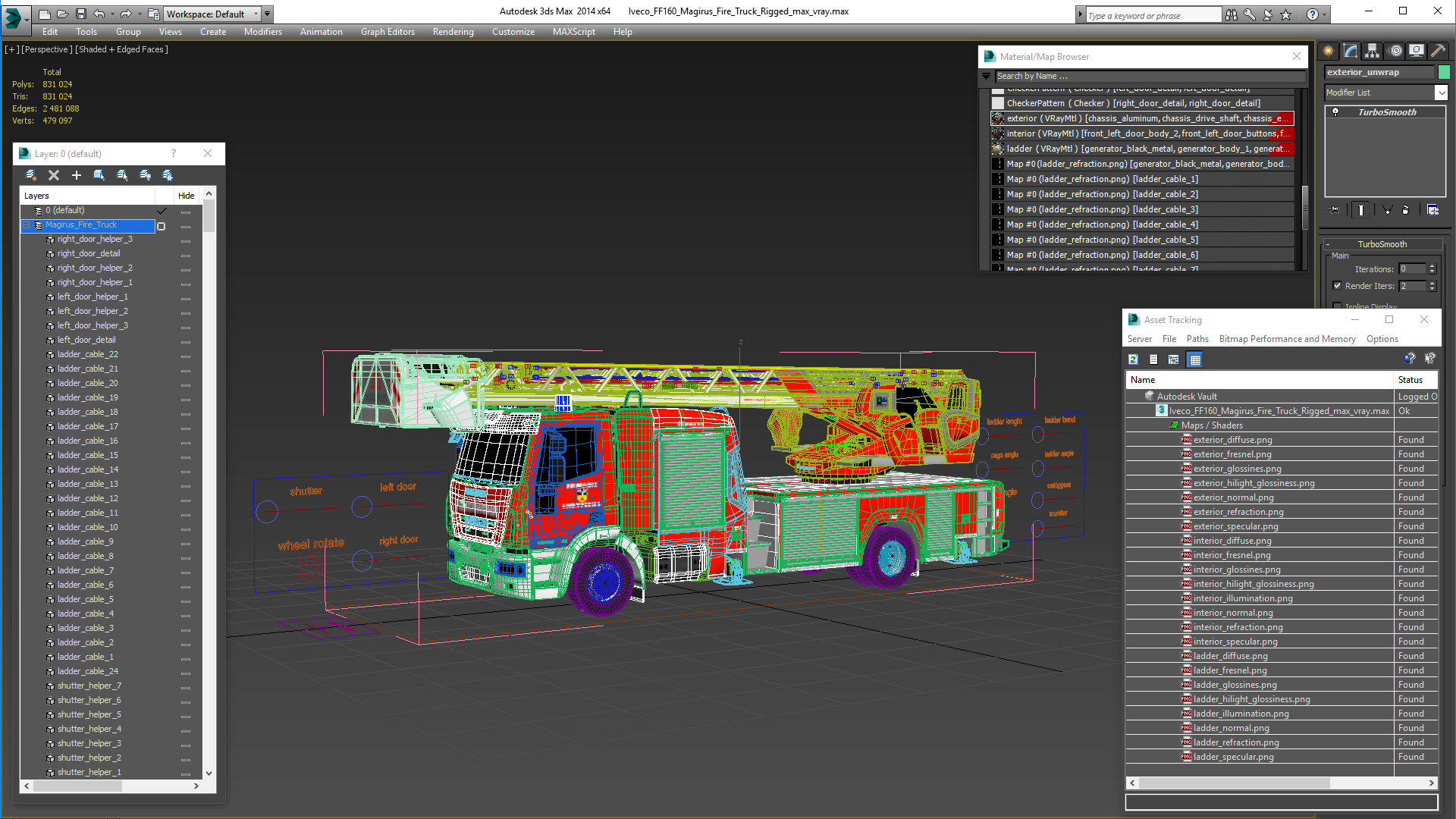
Task: Toggle Hide for shutter_helper_7 object
Action: 186,687
